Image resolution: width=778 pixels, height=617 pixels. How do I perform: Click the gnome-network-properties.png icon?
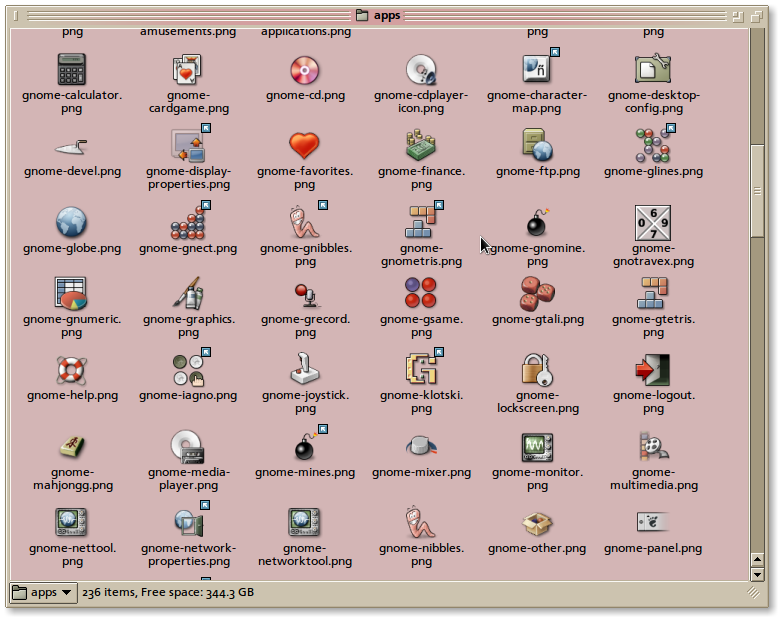[189, 524]
